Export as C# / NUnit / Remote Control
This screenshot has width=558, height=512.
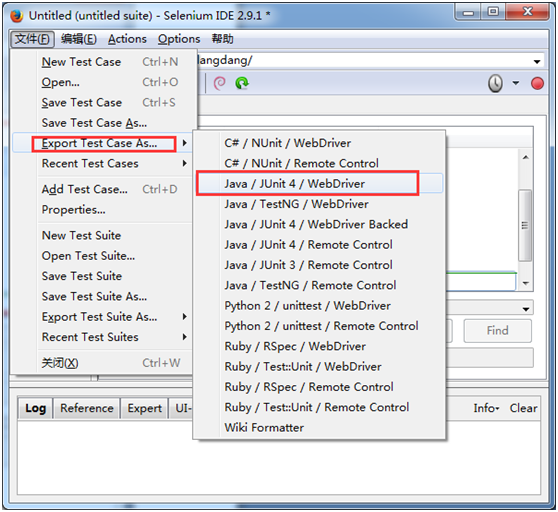pos(319,163)
